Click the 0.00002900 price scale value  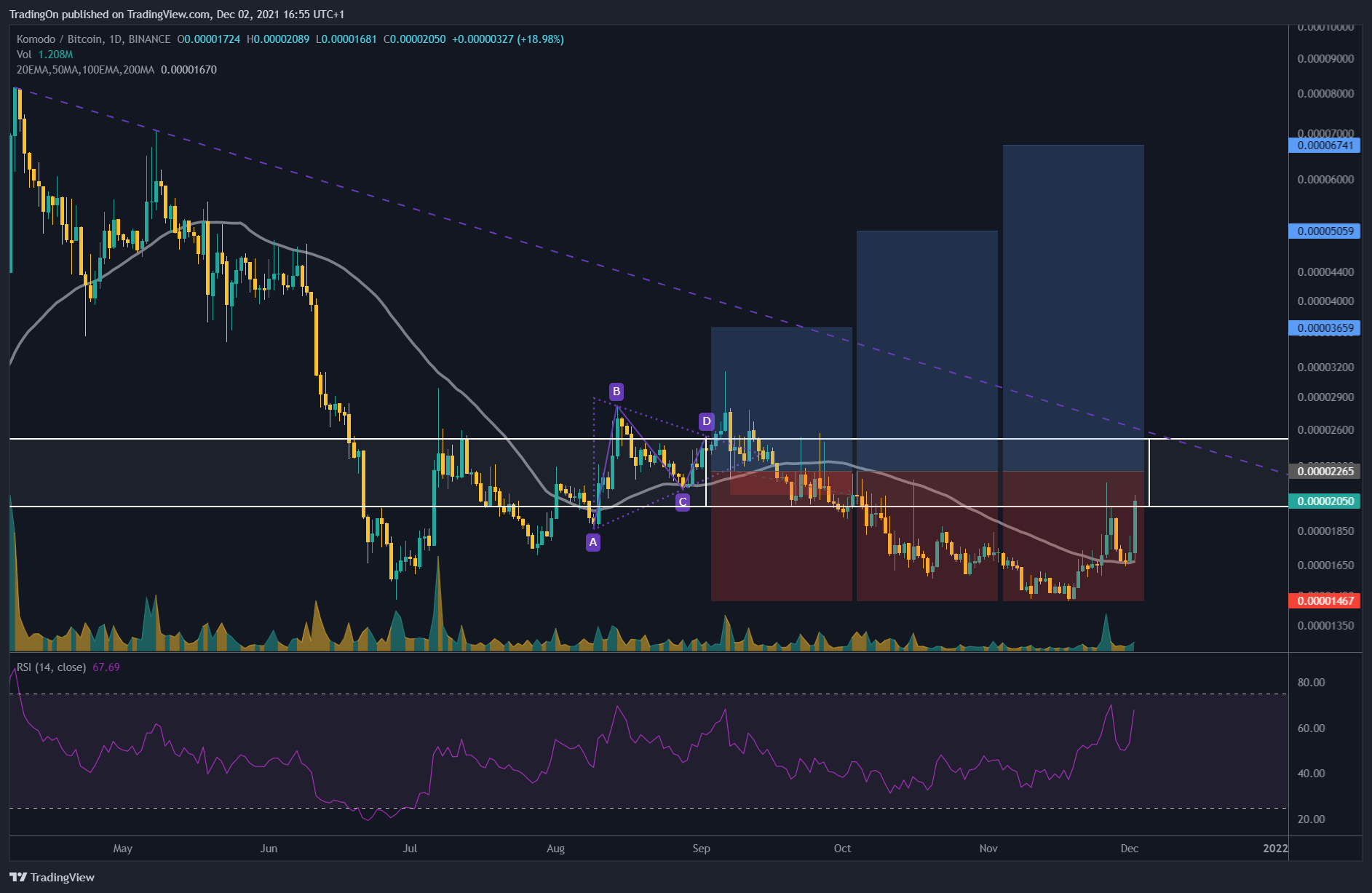pyautogui.click(x=1326, y=397)
